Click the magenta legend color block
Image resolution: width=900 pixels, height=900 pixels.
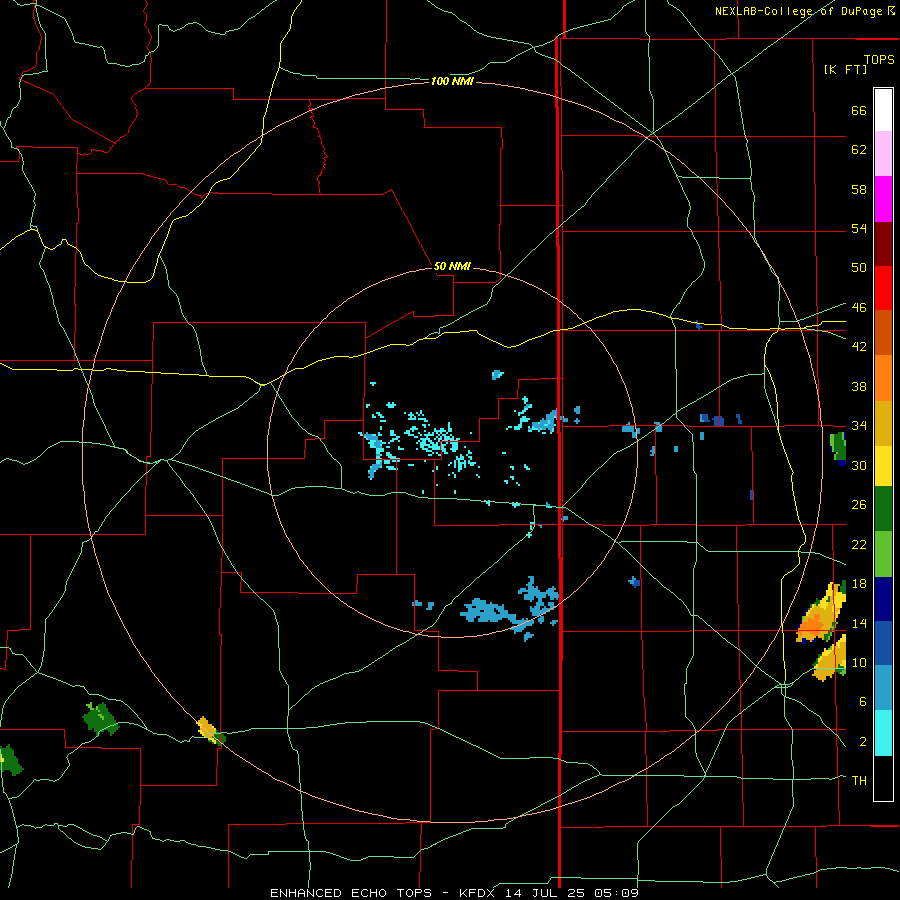tap(883, 199)
